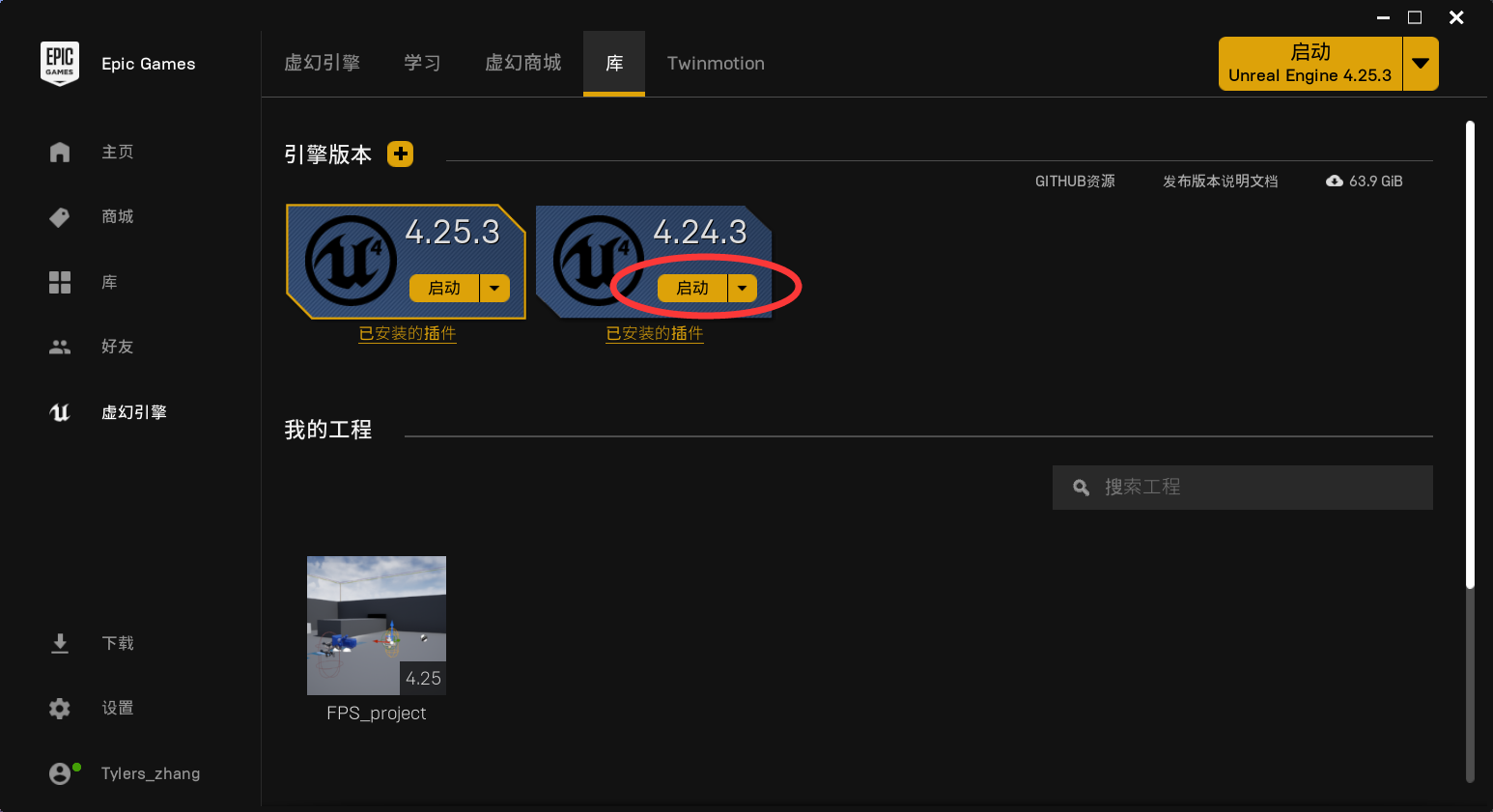Click the FPS_project name label

pyautogui.click(x=377, y=714)
